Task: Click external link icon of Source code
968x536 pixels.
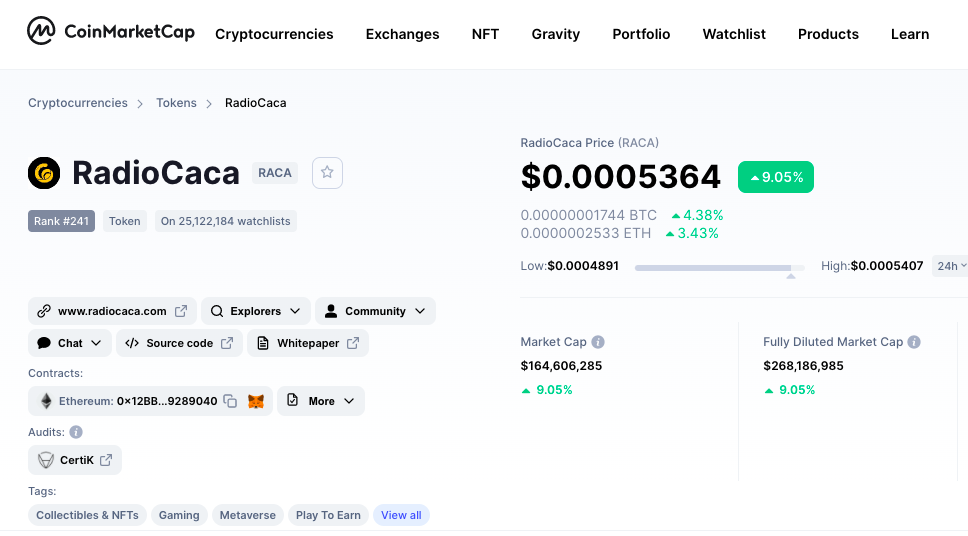Action: pyautogui.click(x=227, y=343)
